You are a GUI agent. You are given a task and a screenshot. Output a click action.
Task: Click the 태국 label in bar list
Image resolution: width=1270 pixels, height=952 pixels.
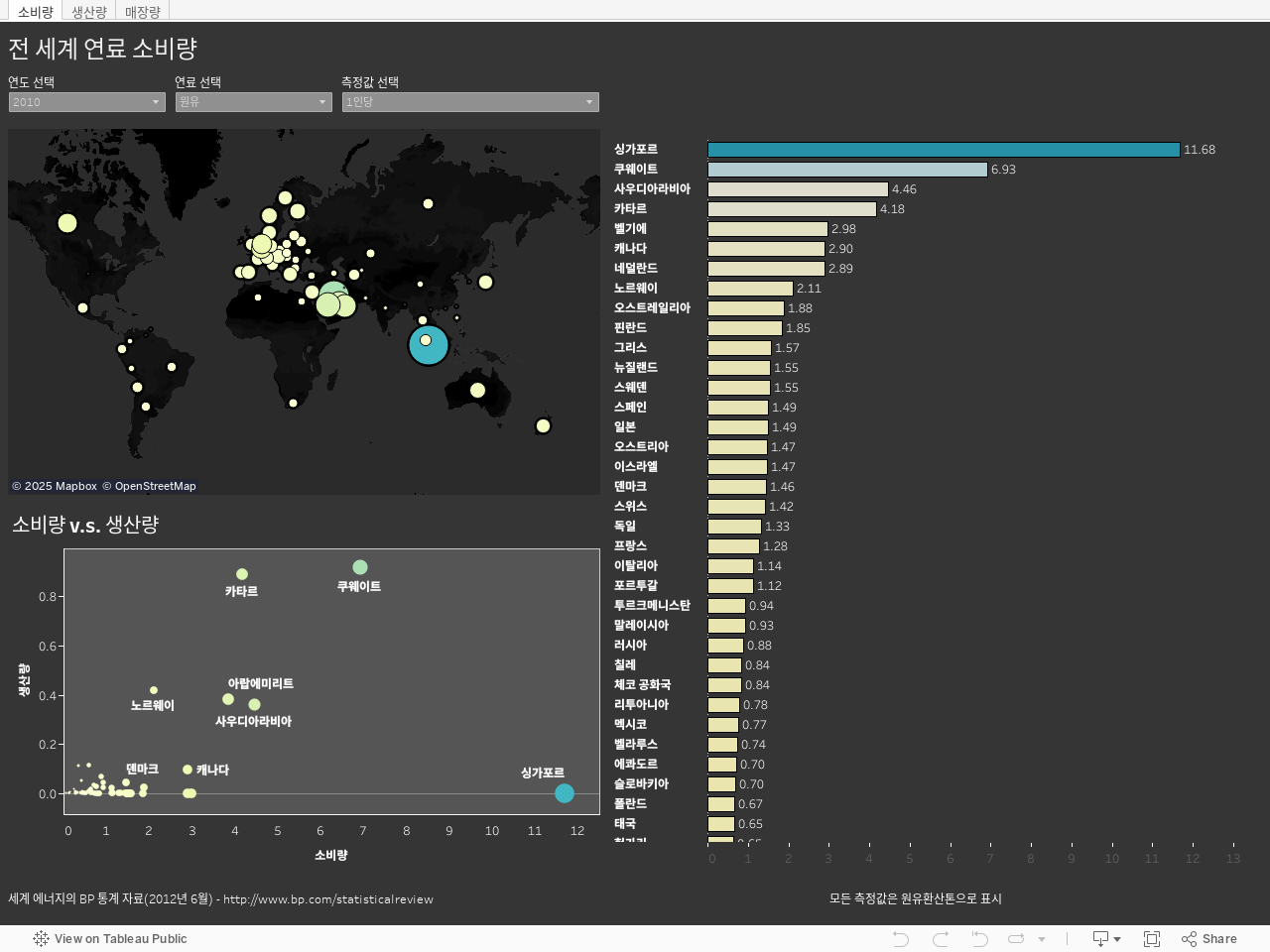(625, 824)
